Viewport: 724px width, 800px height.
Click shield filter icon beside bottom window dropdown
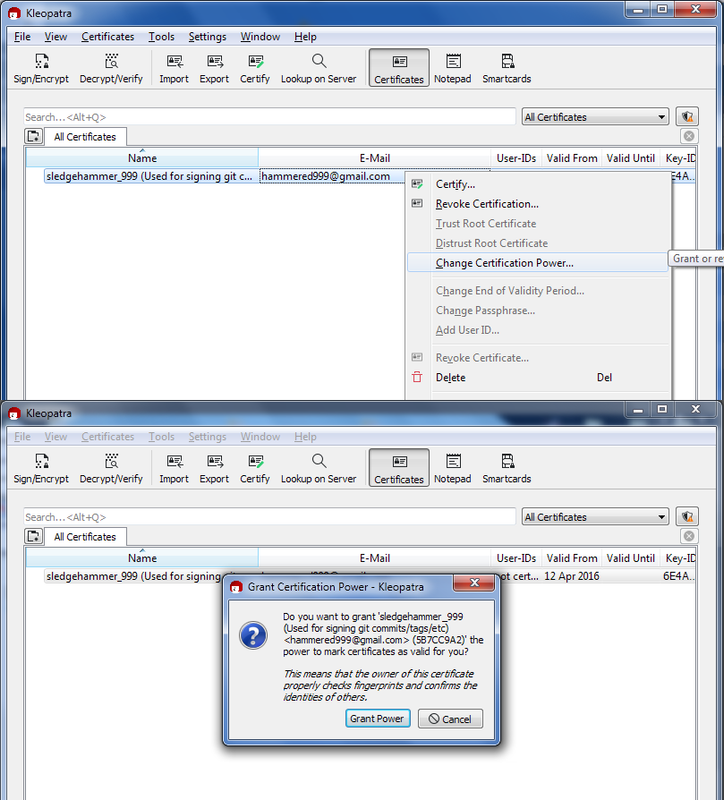coord(687,517)
